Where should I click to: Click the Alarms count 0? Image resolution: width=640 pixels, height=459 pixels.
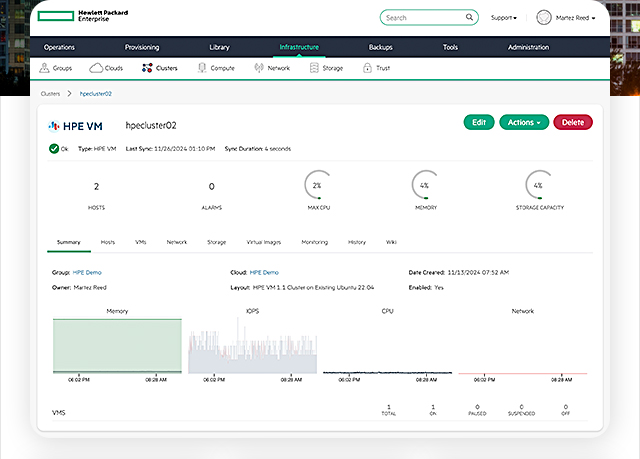211,186
